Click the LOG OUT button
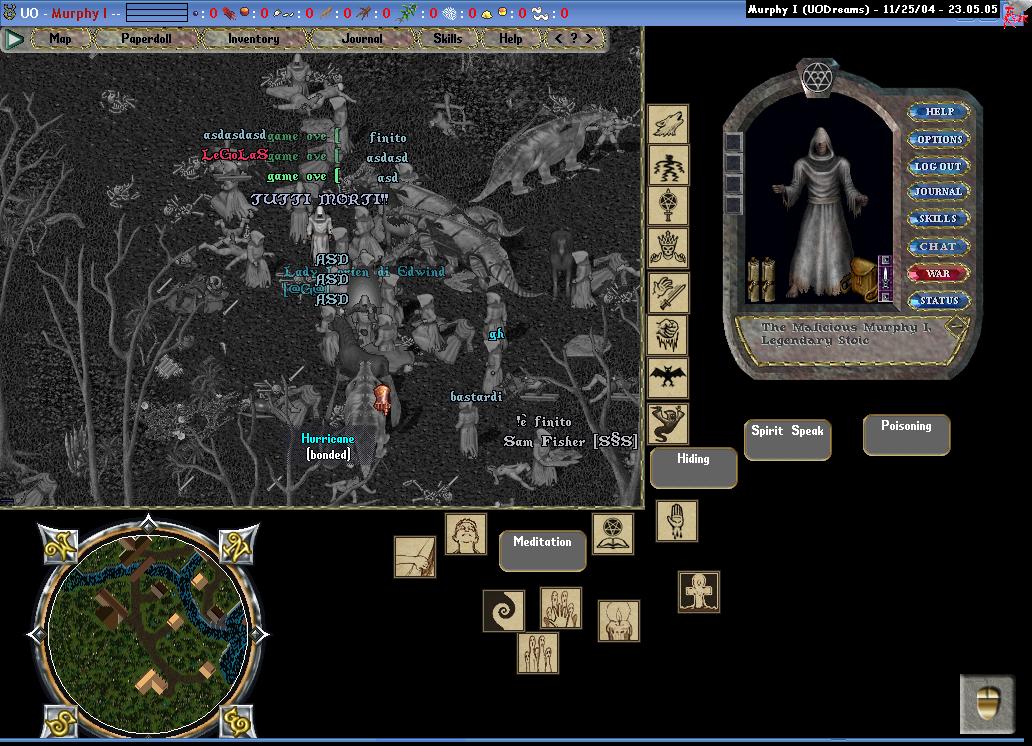1032x746 pixels. pos(938,167)
